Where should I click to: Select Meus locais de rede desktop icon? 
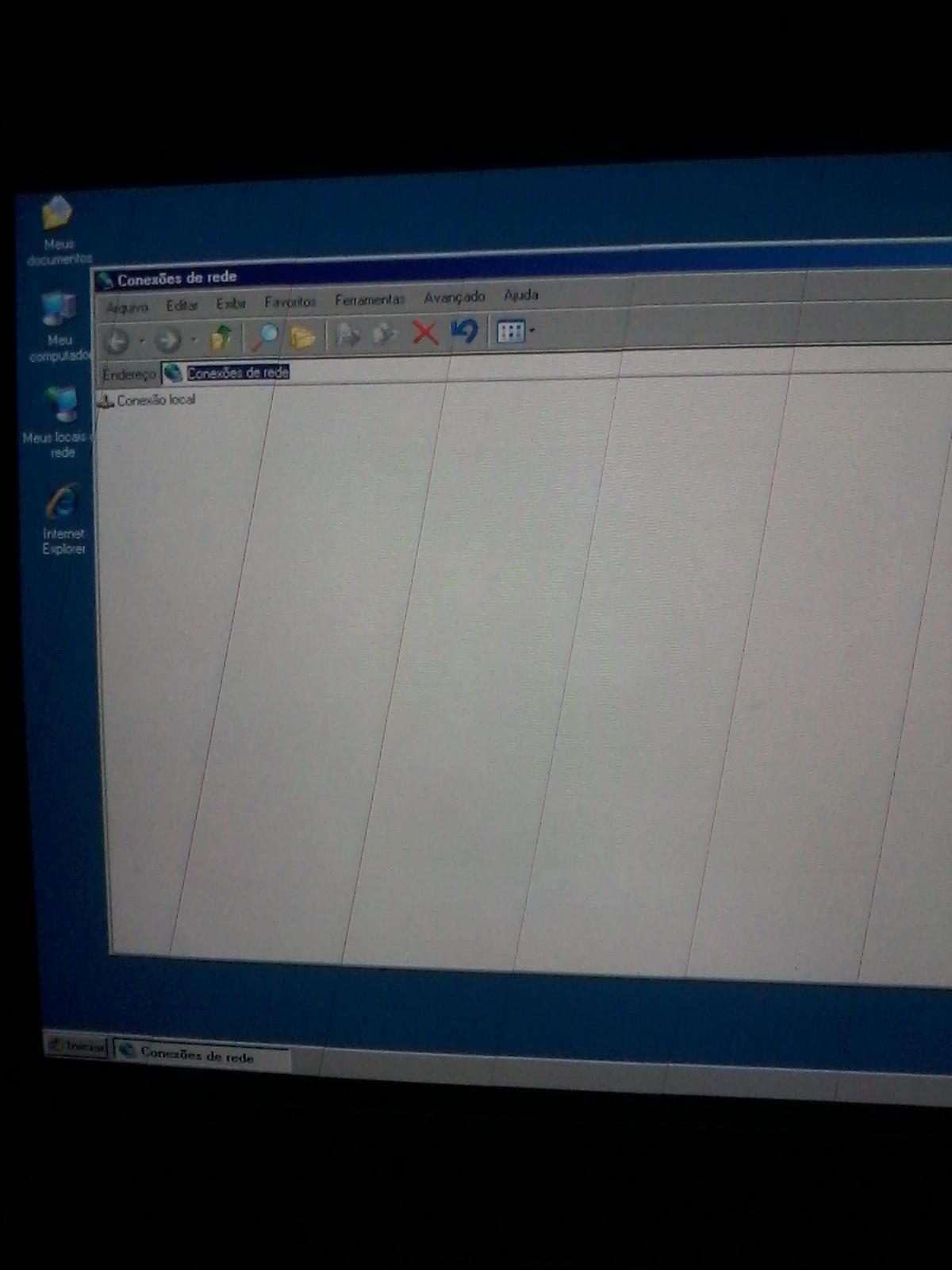[x=58, y=424]
